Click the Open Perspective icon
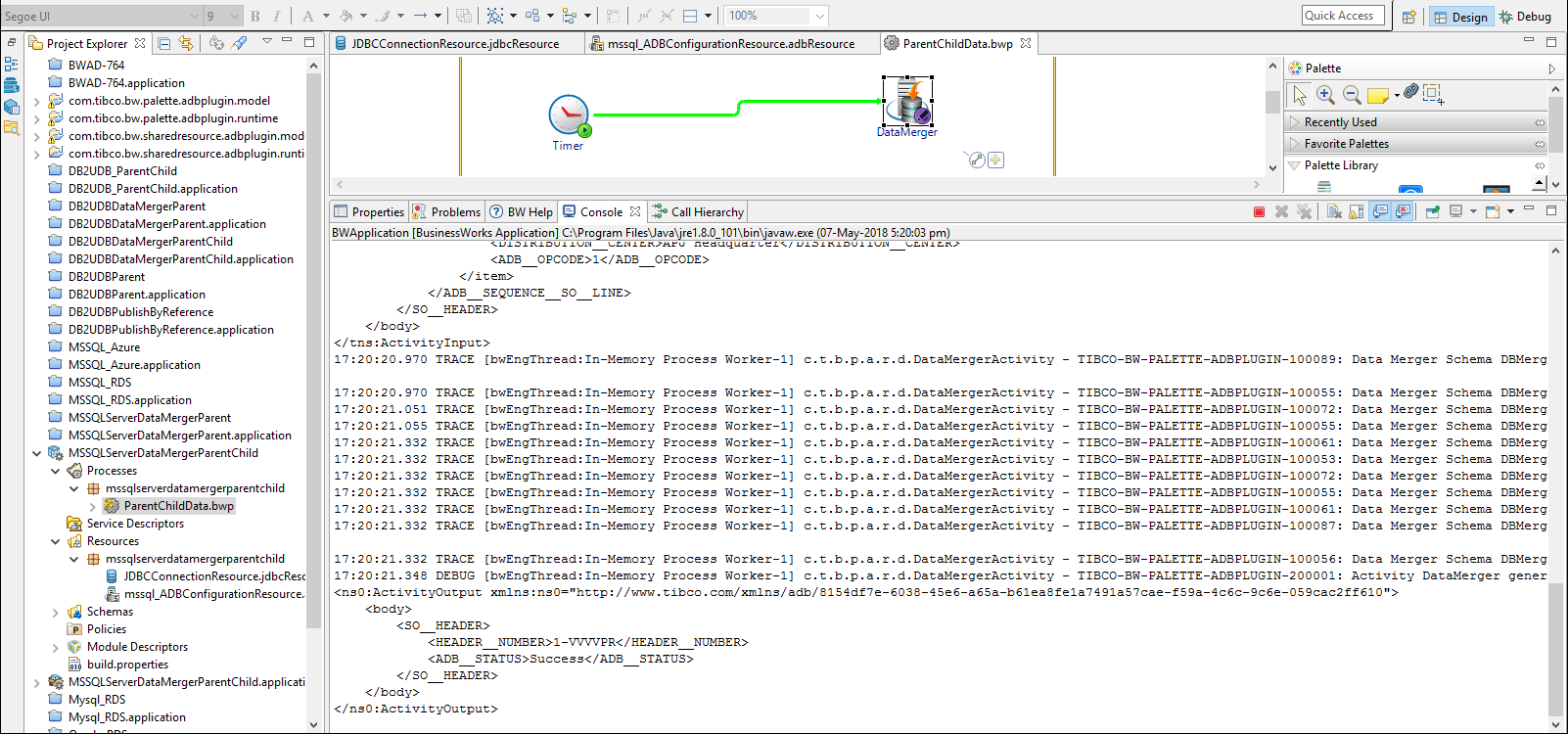Viewport: 1568px width, 734px height. [x=1408, y=17]
